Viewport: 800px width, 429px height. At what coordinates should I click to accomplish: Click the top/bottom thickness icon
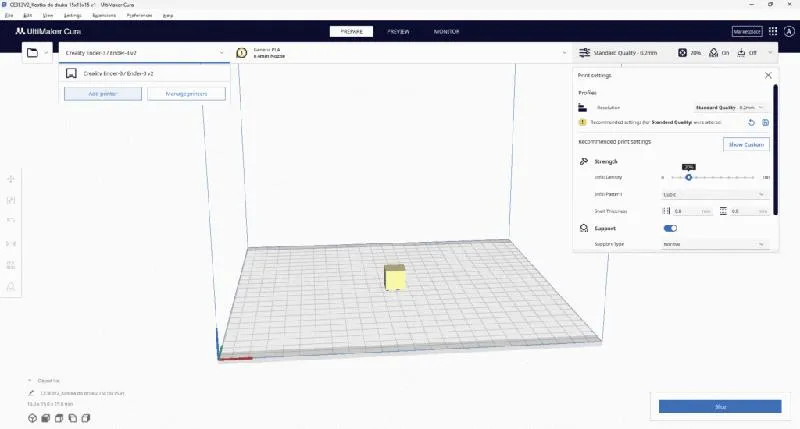[x=723, y=211]
